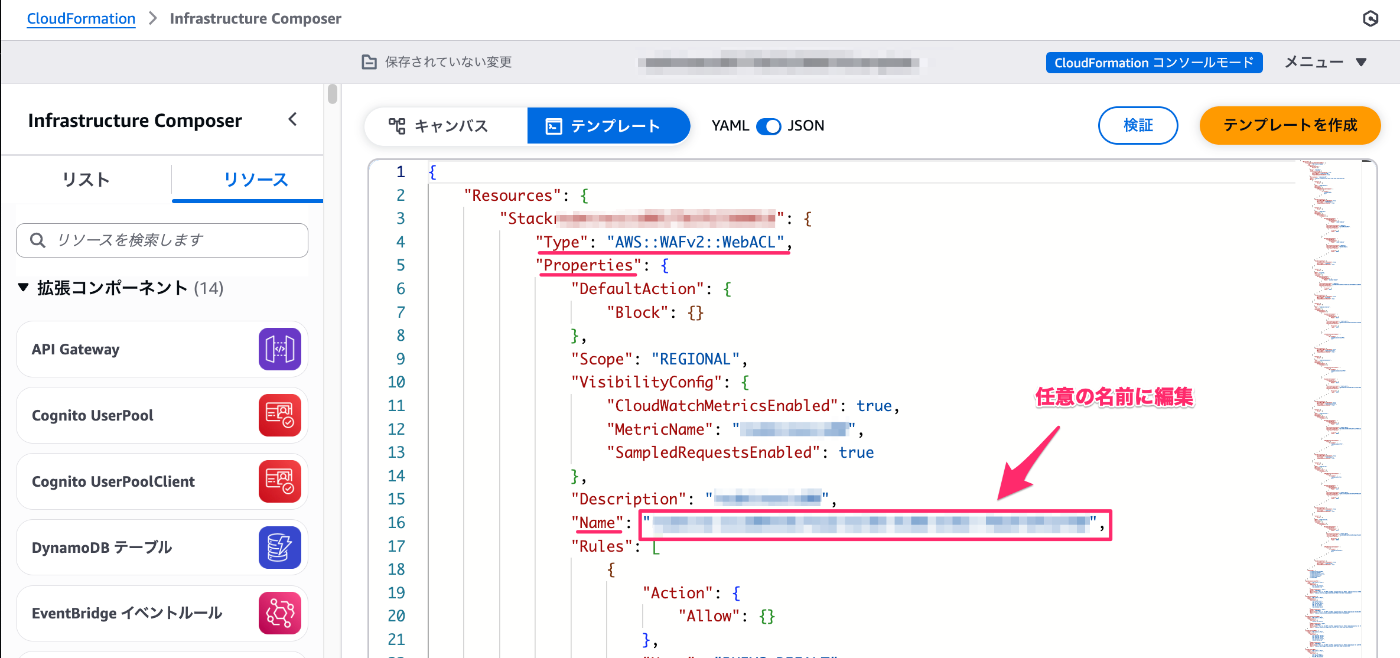Viewport: 1400px width, 658px height.
Task: Click the "CloudWatchMetricsEnabled" key
Action: coord(722,406)
